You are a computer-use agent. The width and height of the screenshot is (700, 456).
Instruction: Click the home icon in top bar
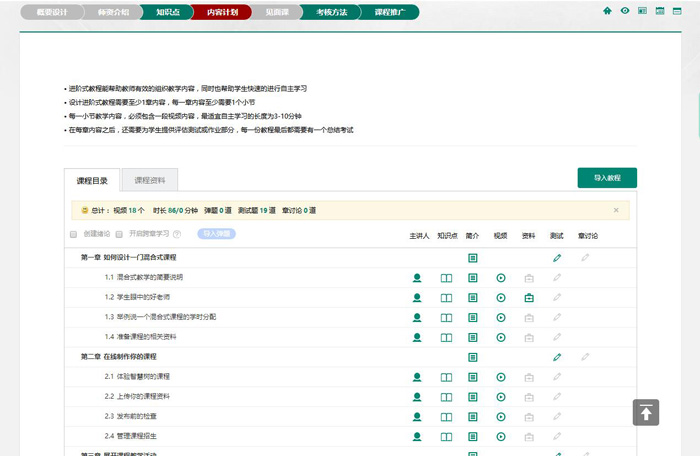pos(607,12)
